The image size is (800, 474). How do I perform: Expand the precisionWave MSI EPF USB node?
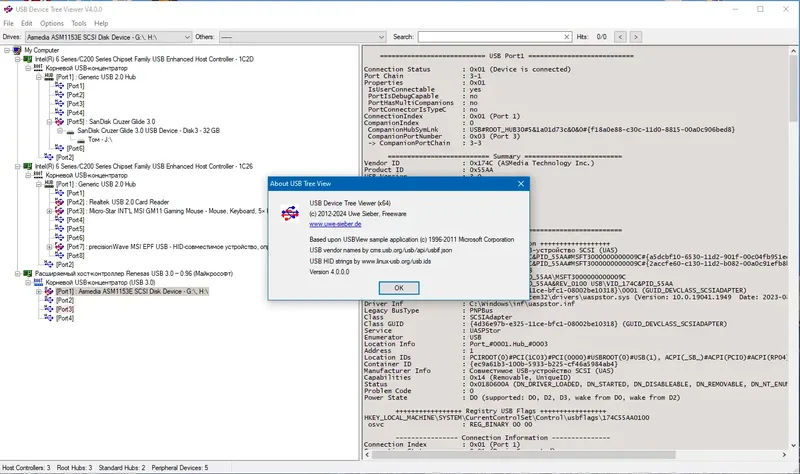[49, 247]
